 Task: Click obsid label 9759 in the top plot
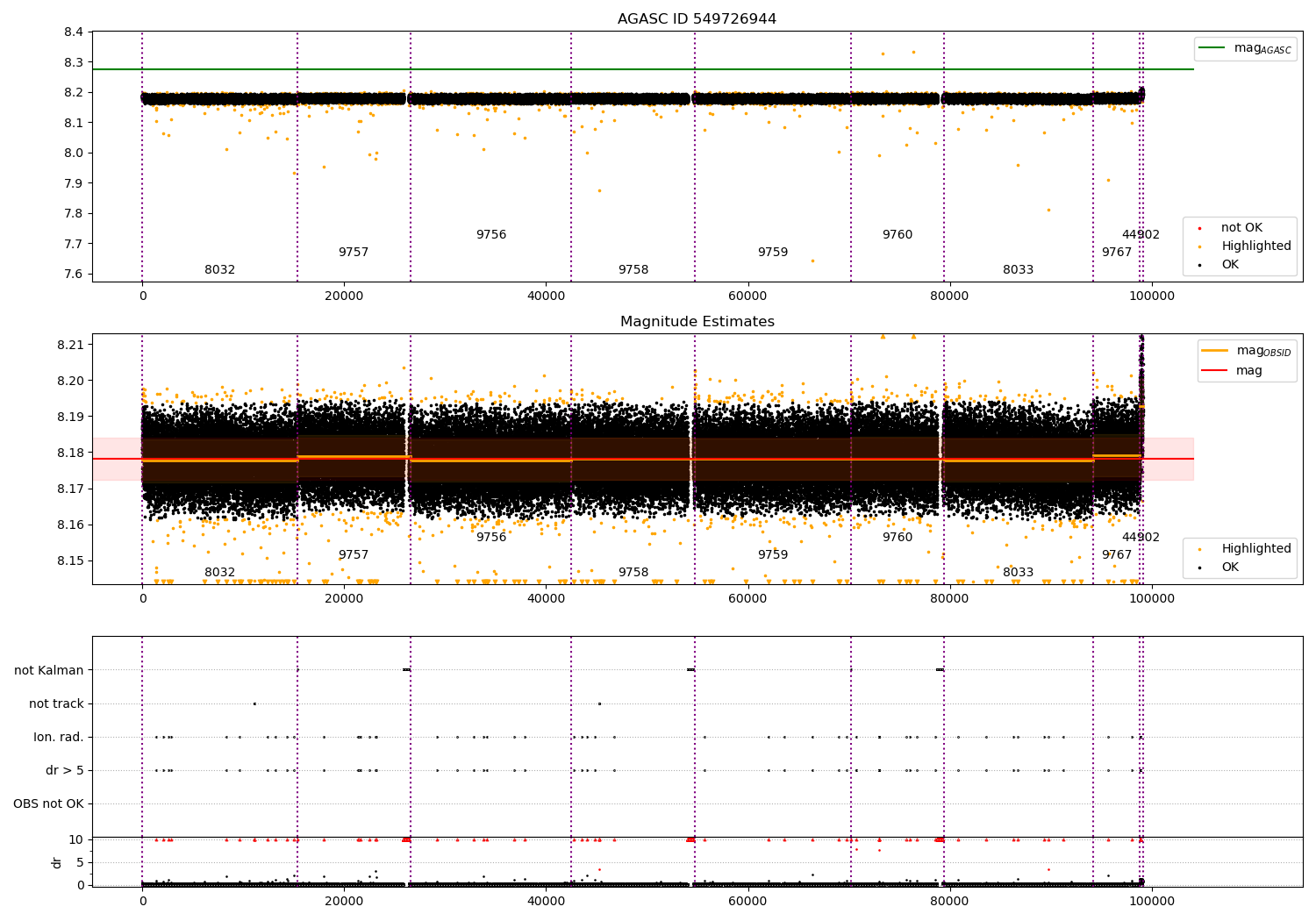pos(773,253)
